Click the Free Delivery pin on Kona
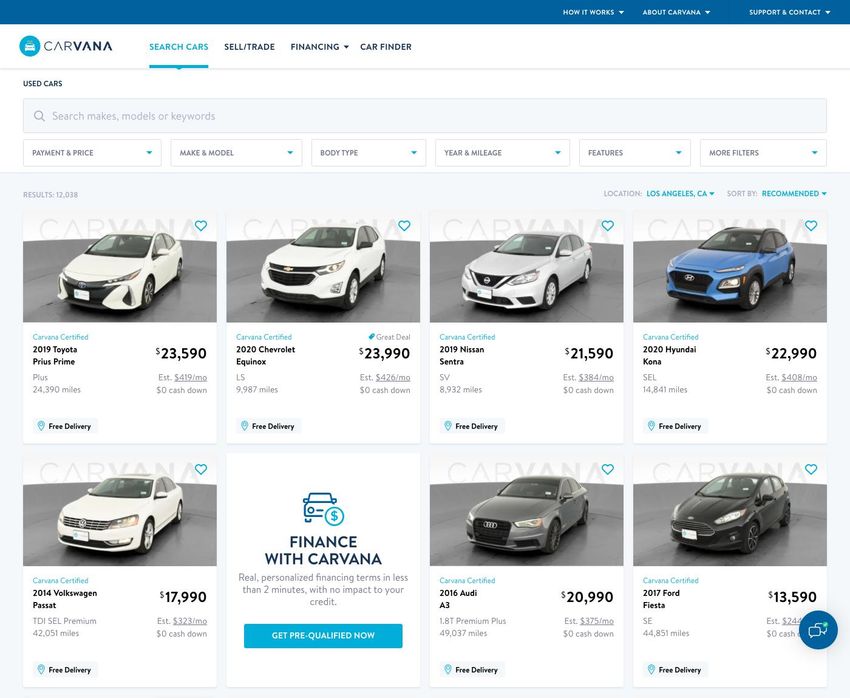 click(651, 426)
